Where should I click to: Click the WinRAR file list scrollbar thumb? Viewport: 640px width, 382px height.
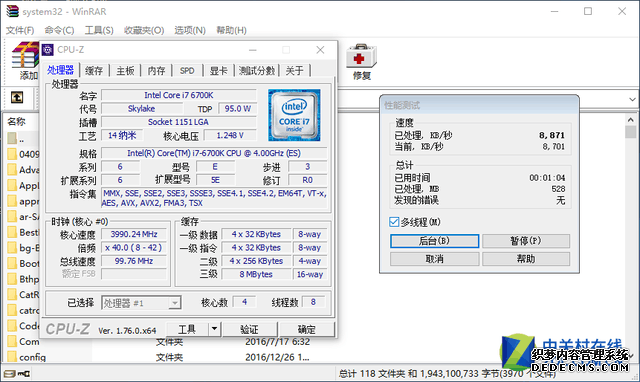click(x=631, y=132)
